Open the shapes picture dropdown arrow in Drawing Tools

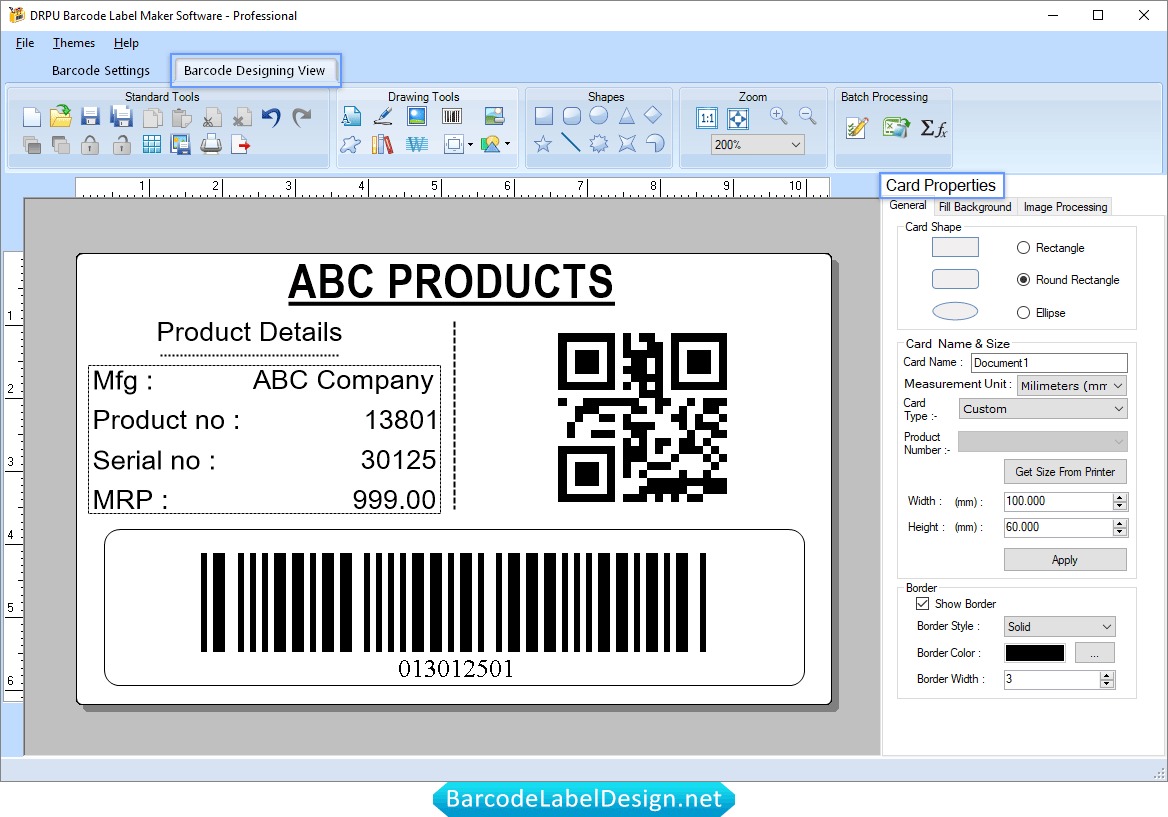pos(507,144)
